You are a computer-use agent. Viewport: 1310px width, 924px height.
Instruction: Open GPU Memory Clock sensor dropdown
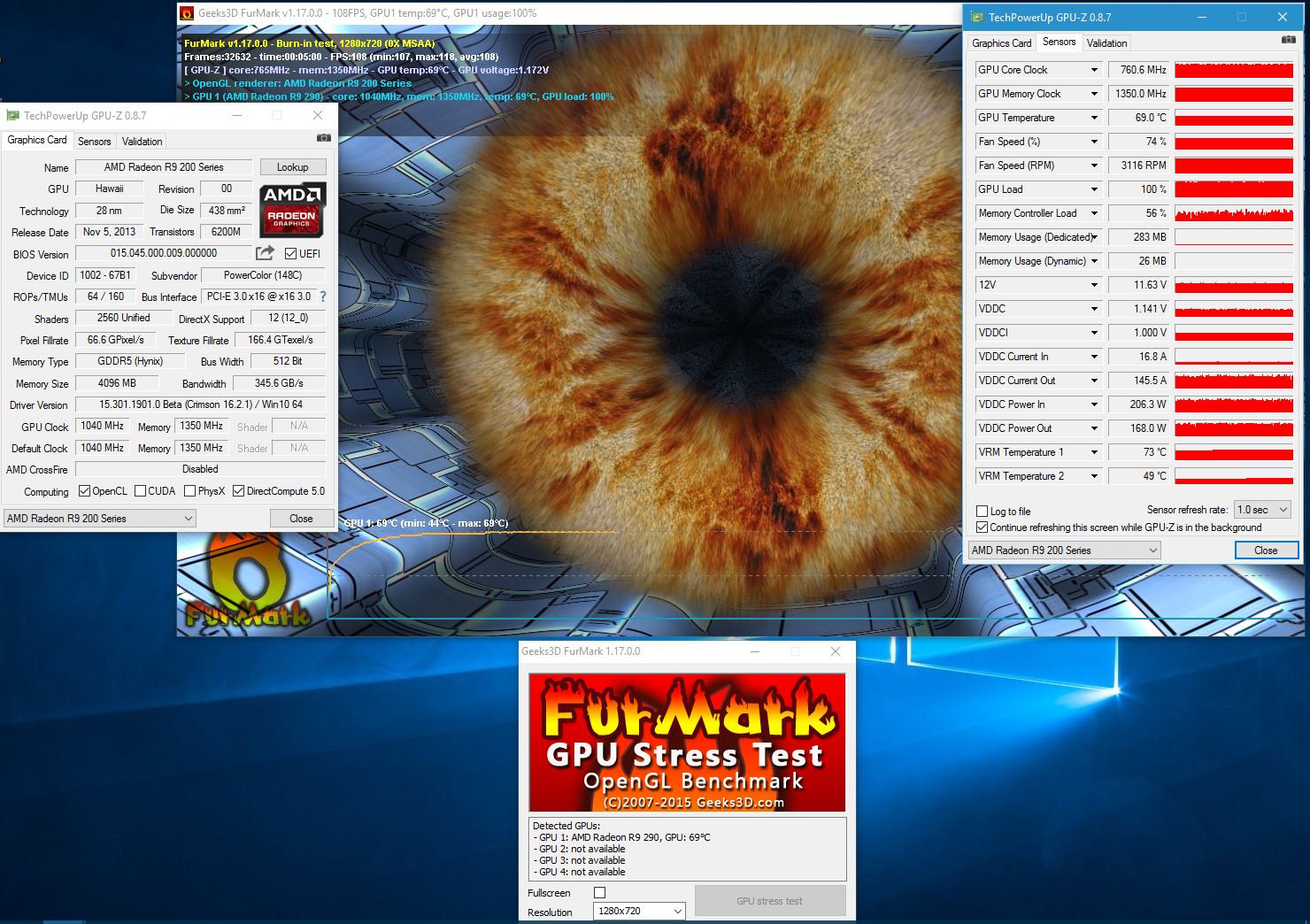point(1094,94)
